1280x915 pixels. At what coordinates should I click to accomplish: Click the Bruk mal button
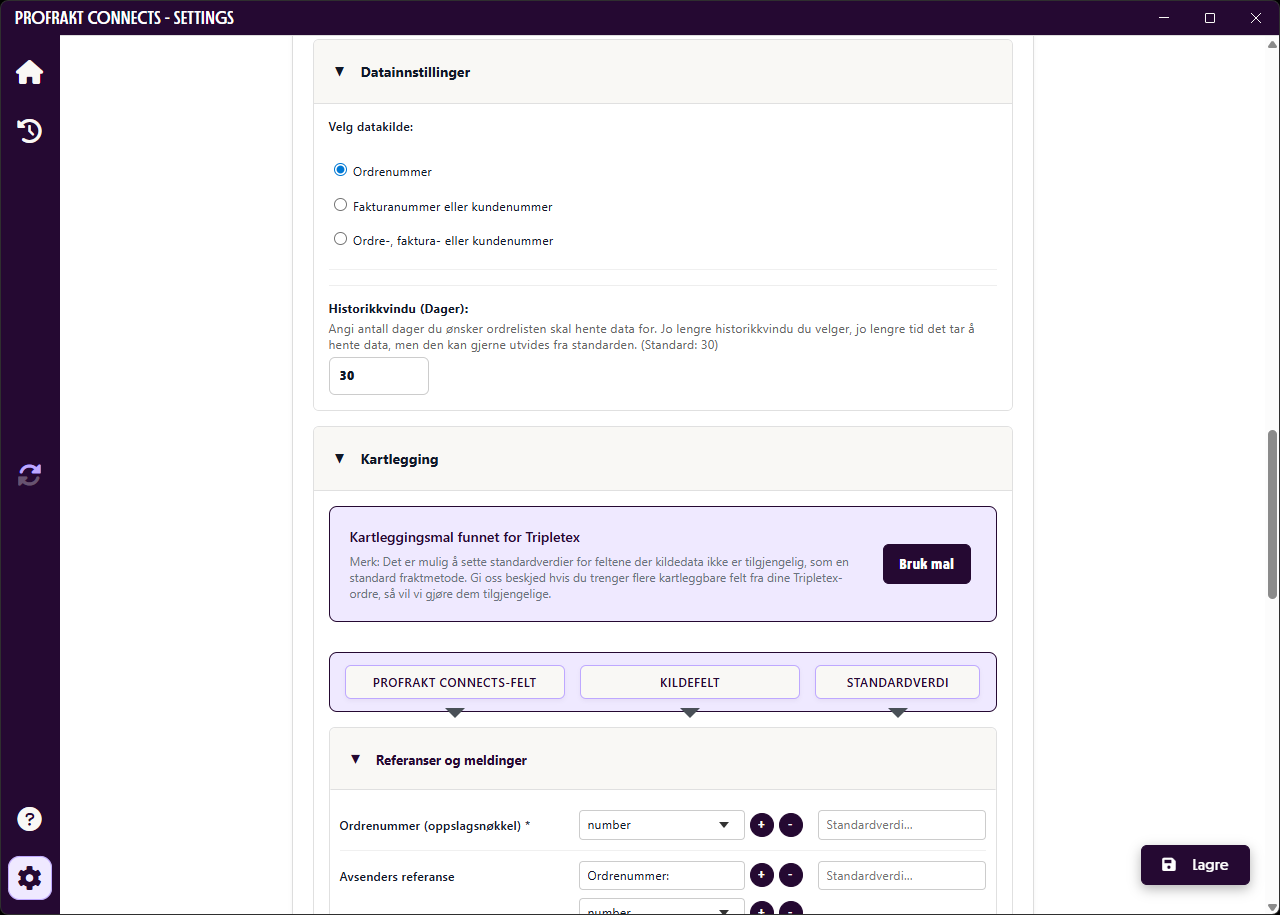point(927,564)
